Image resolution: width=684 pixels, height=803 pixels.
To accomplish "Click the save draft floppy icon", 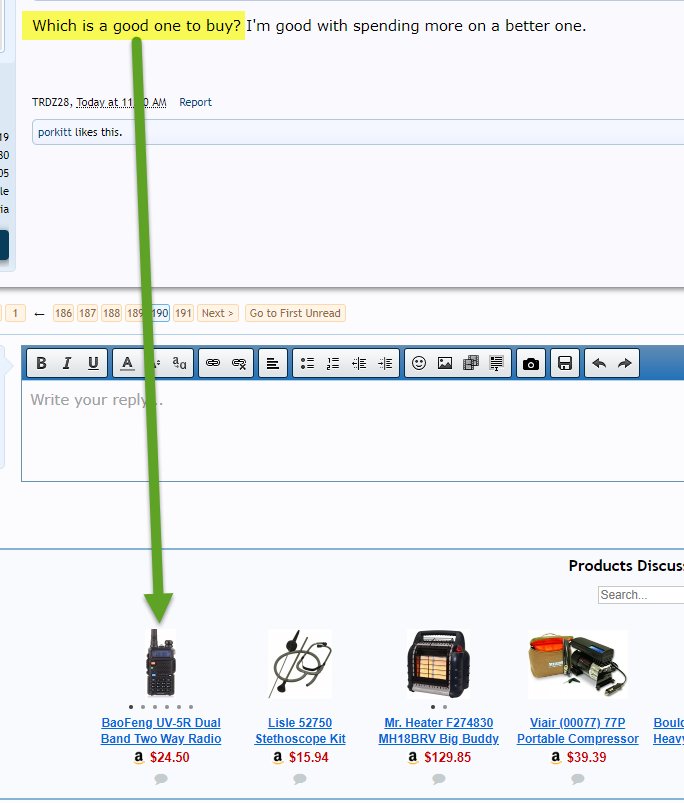I will [x=565, y=363].
